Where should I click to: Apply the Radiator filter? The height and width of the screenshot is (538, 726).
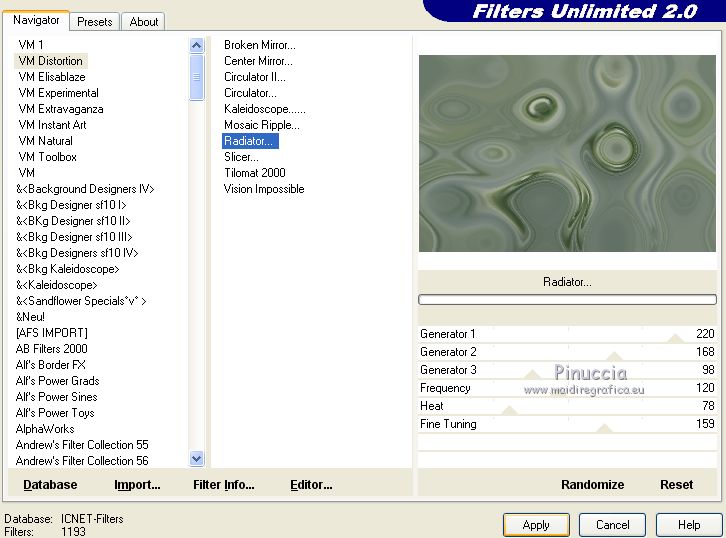(x=536, y=525)
